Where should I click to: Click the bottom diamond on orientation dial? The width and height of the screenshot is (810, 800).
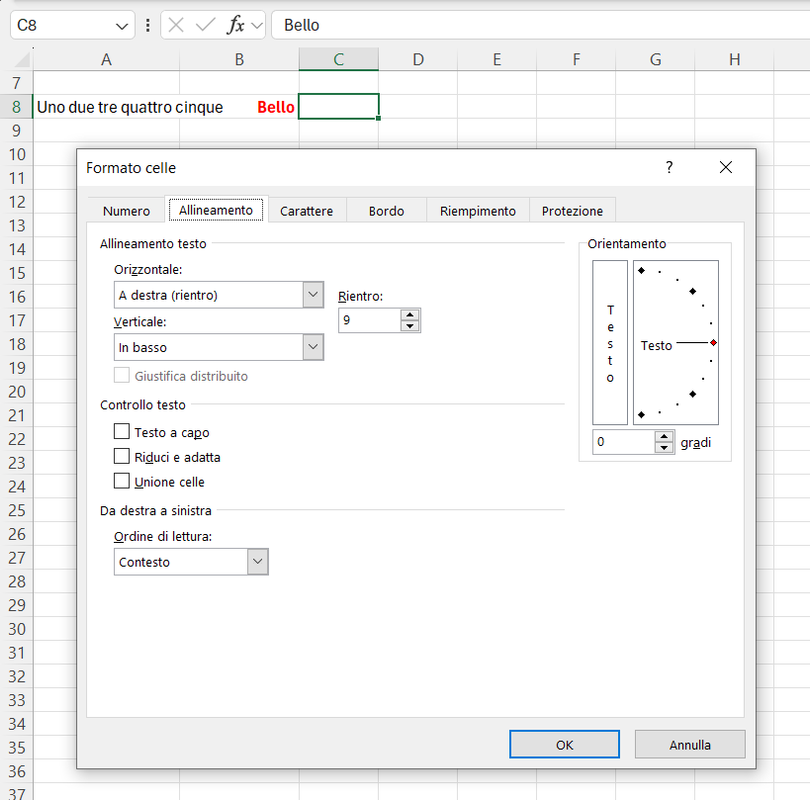pos(642,415)
